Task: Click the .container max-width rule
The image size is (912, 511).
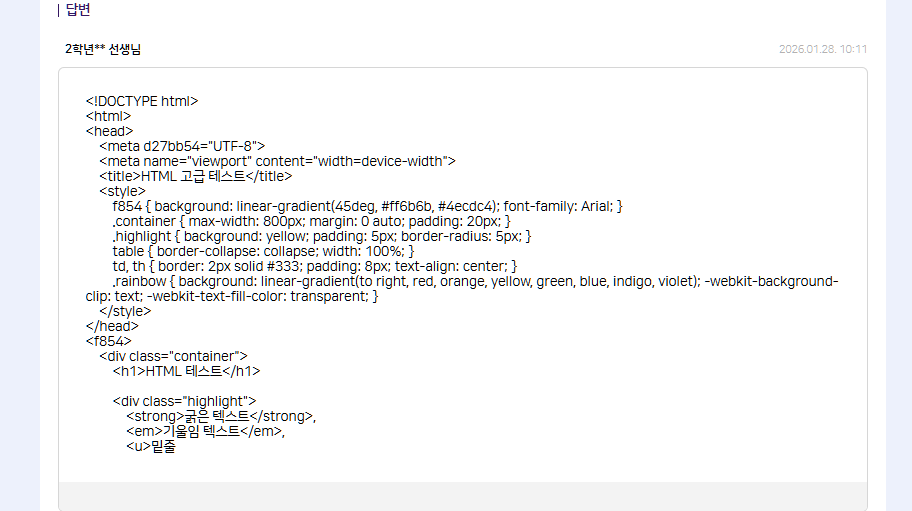Action: click(312, 221)
